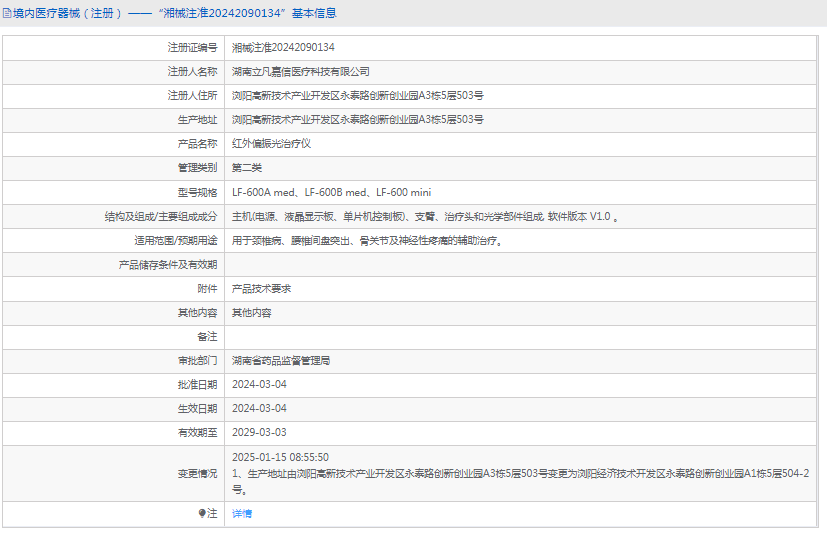This screenshot has height=534, width=827.
Task: Click change timestamp 2025-01-15 08:55:50
Action: [280, 457]
